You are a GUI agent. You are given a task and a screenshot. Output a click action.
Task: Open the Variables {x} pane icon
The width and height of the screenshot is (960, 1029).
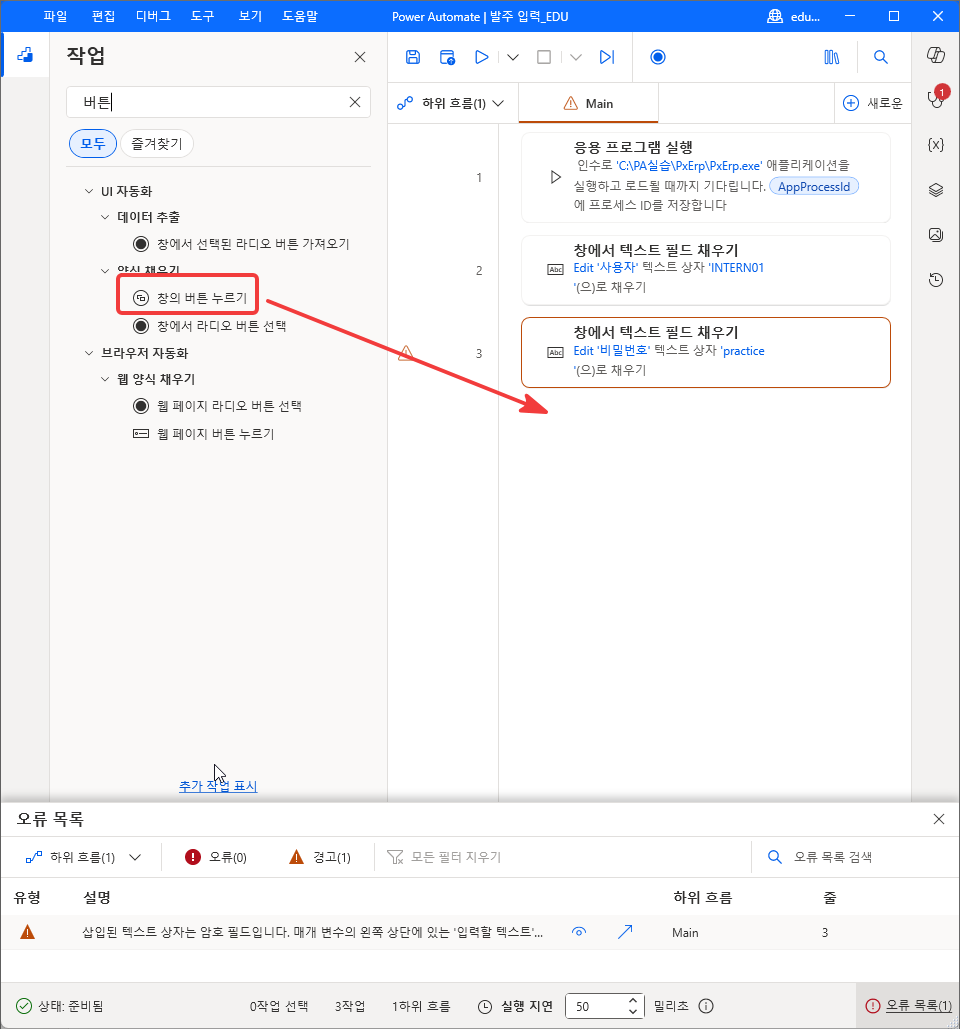tap(936, 144)
